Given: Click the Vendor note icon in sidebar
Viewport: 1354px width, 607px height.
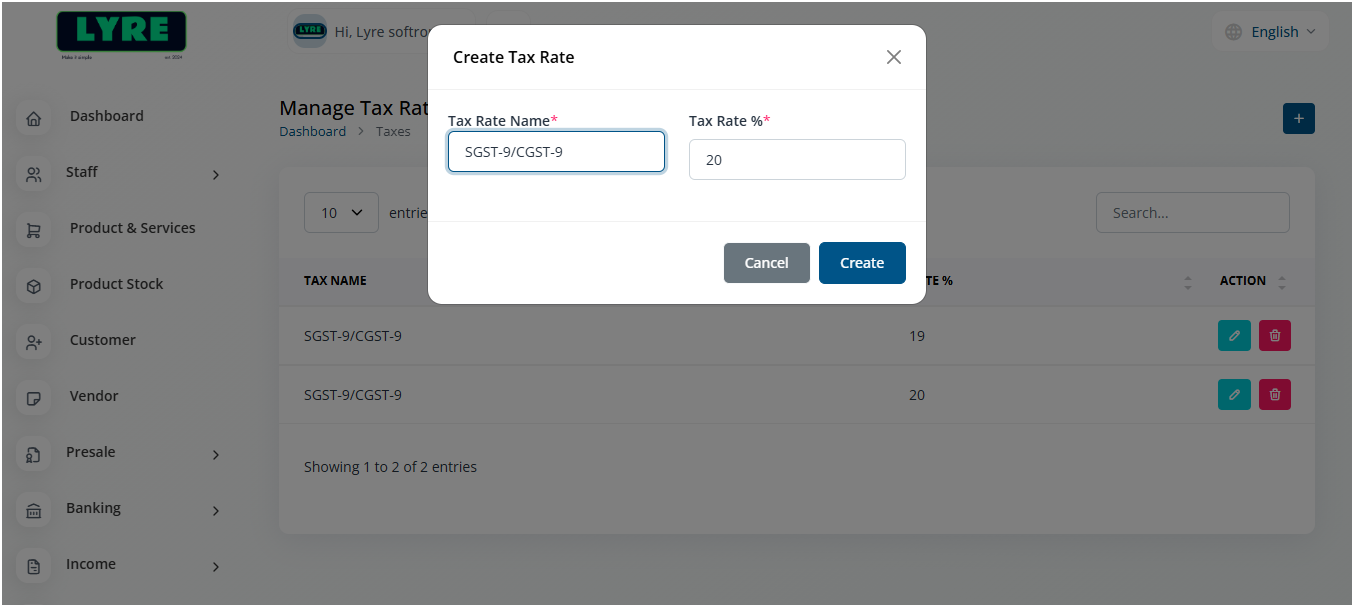Looking at the screenshot, I should (34, 399).
